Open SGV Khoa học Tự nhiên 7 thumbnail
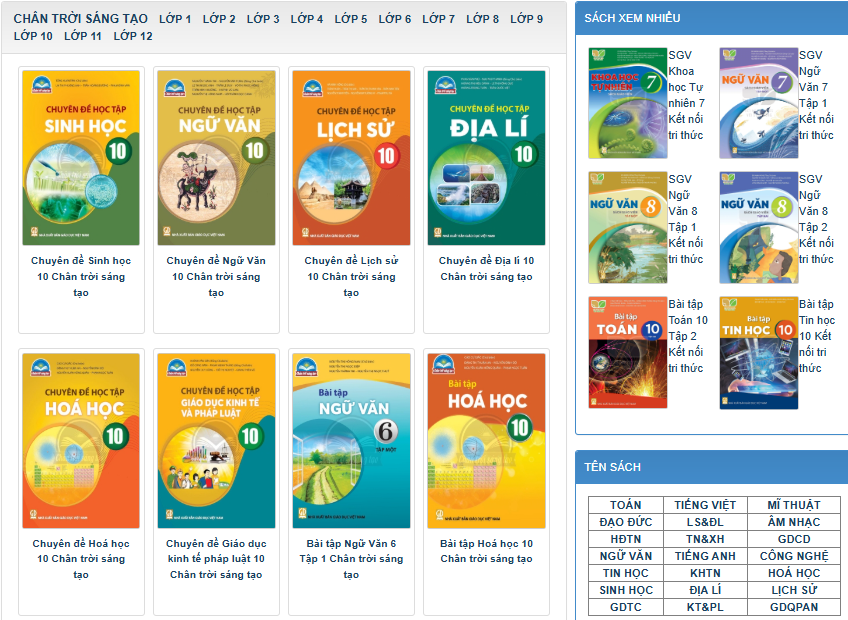This screenshot has height=620, width=848. [x=628, y=103]
